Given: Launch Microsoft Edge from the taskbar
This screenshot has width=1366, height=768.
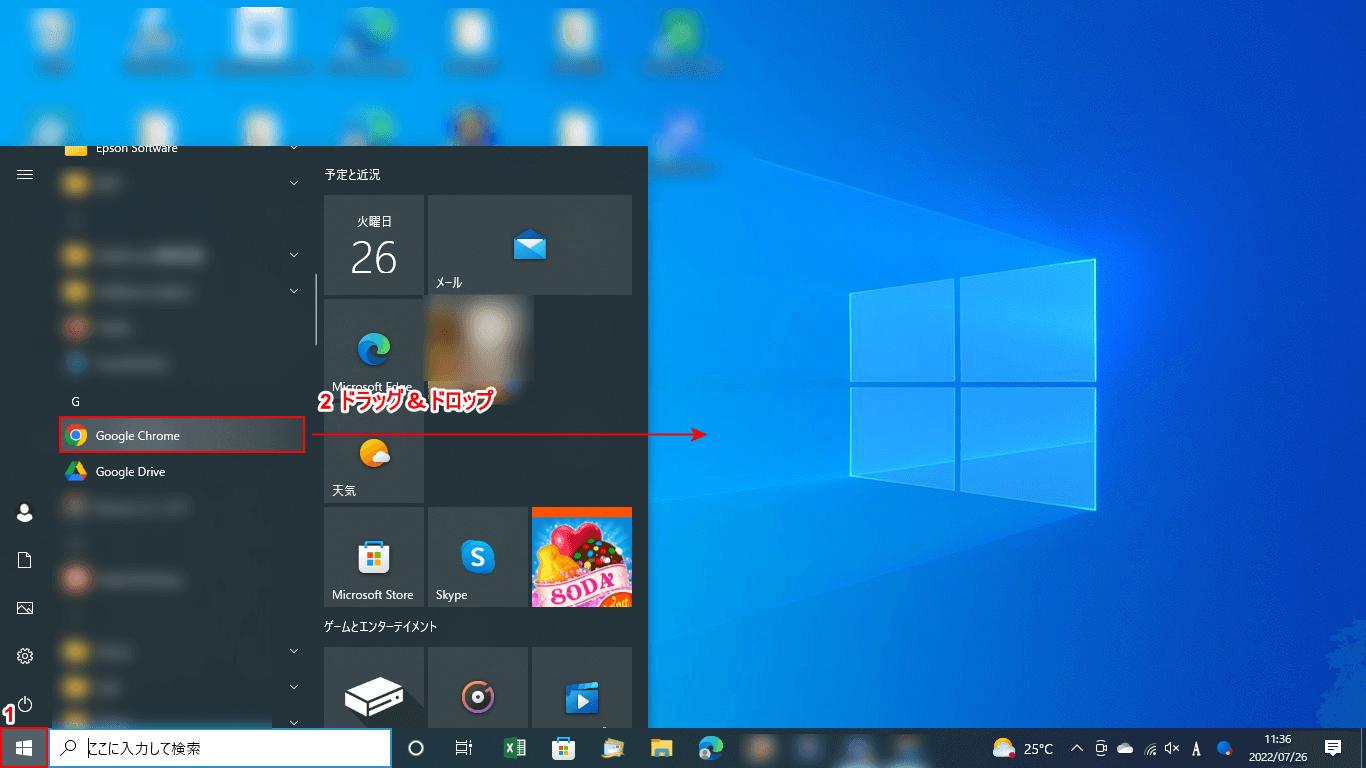Looking at the screenshot, I should (x=710, y=748).
